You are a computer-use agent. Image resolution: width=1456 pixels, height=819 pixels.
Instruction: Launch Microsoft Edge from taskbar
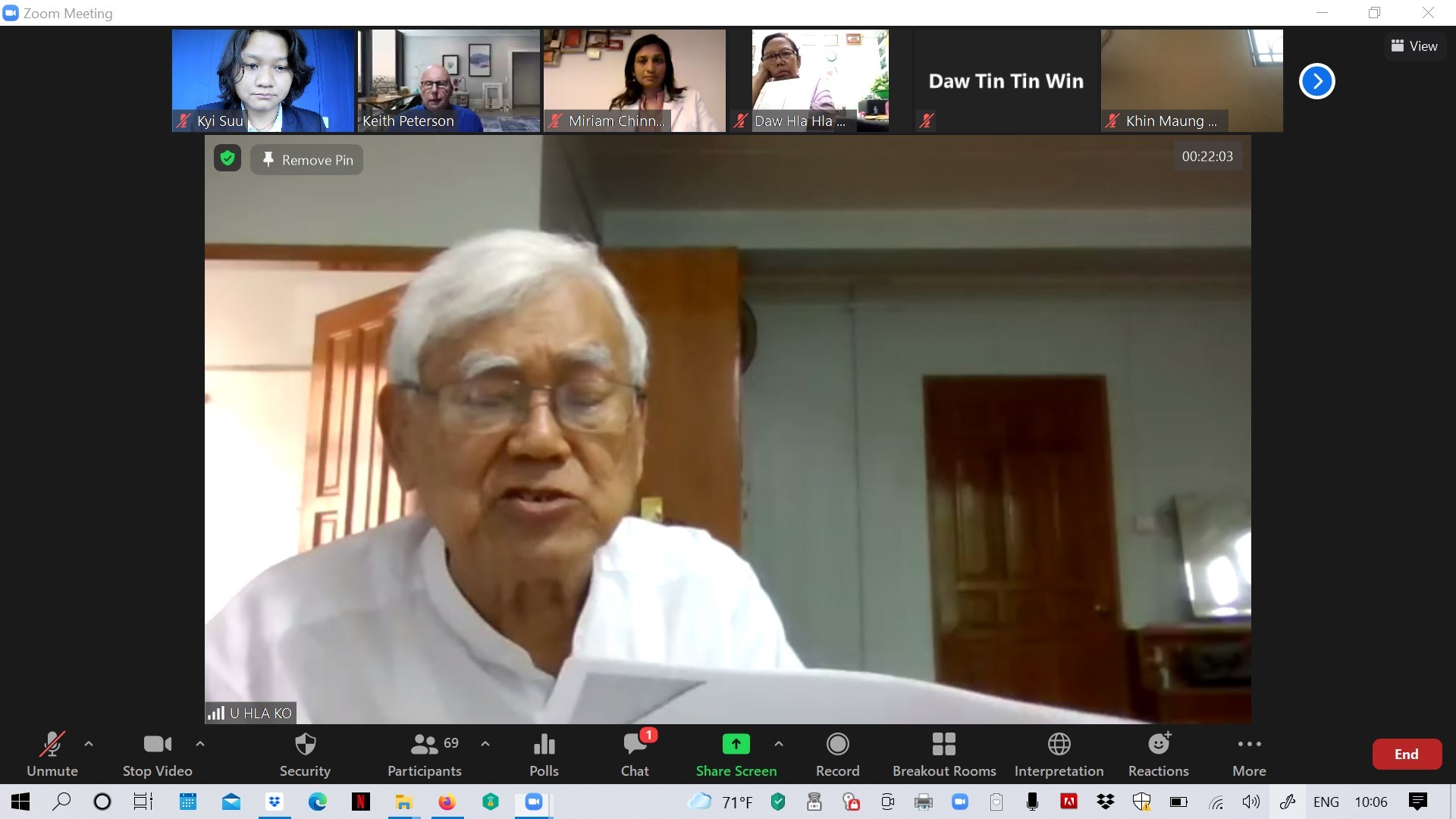318,802
